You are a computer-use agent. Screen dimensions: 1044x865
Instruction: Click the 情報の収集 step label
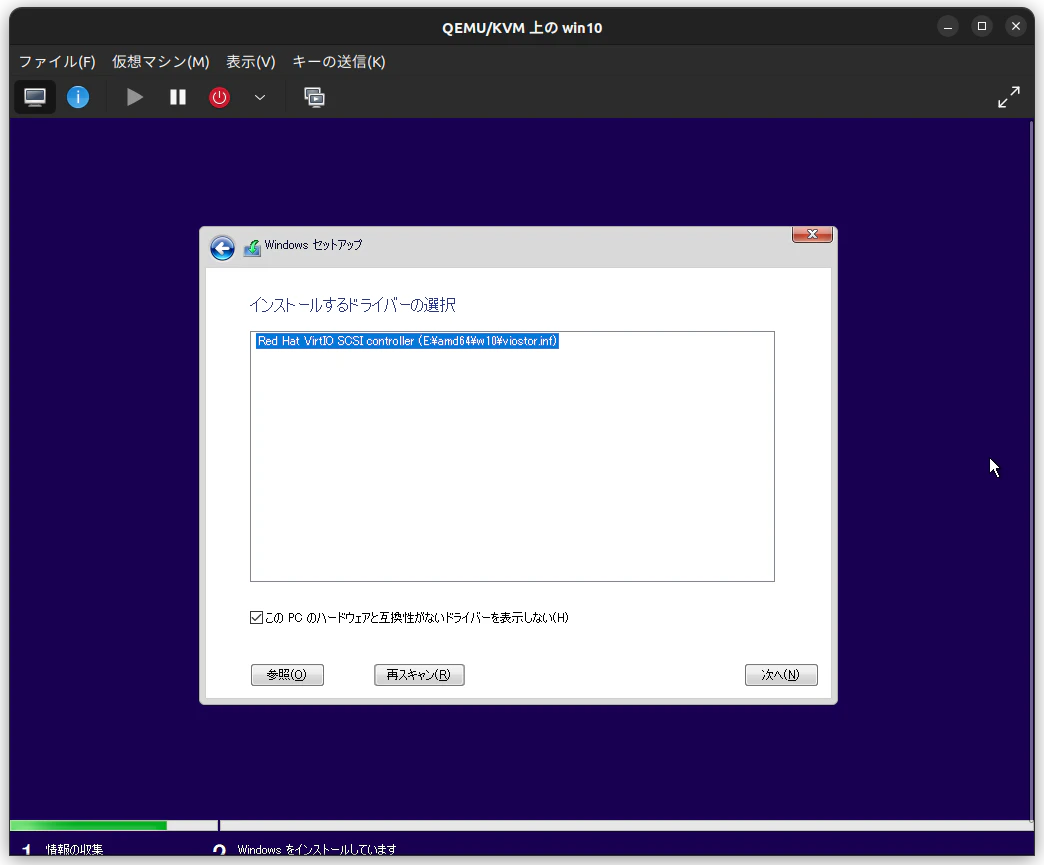(x=75, y=850)
